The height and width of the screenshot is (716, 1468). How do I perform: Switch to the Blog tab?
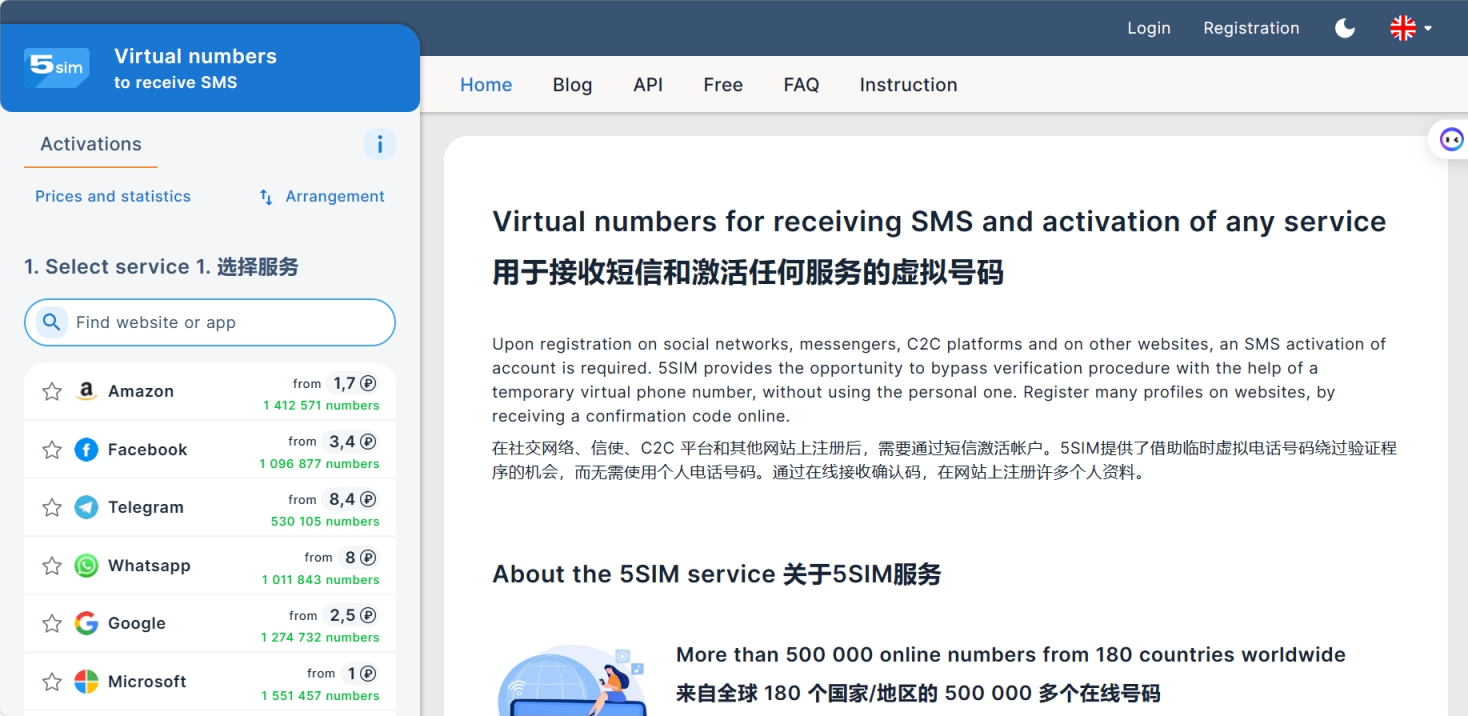point(572,85)
